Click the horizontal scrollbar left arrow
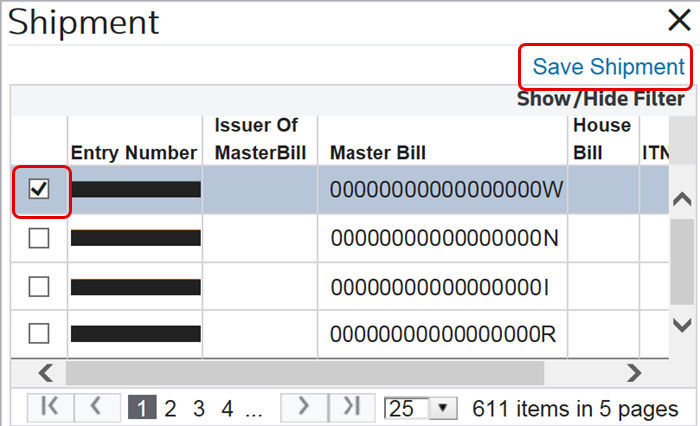Viewport: 700px width, 426px height. [x=46, y=372]
